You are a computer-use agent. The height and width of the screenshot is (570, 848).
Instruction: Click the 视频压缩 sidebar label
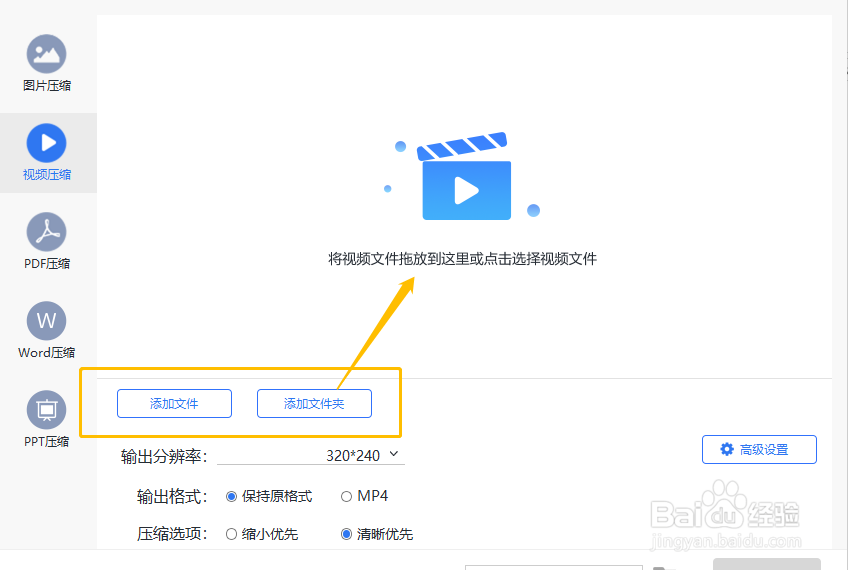pos(47,175)
